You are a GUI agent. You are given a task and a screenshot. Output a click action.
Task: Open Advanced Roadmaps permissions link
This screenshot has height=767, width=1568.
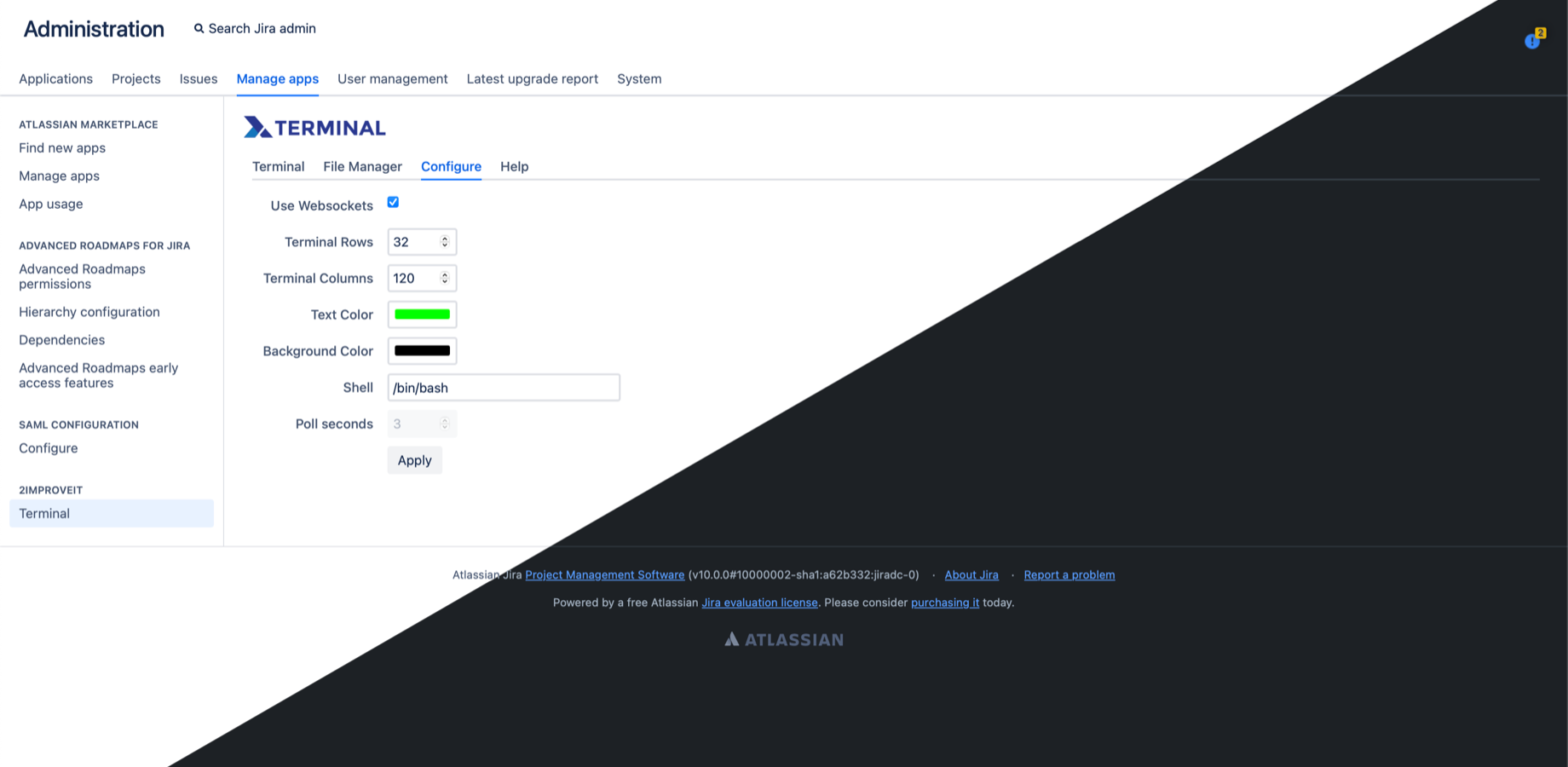pyautogui.click(x=83, y=276)
